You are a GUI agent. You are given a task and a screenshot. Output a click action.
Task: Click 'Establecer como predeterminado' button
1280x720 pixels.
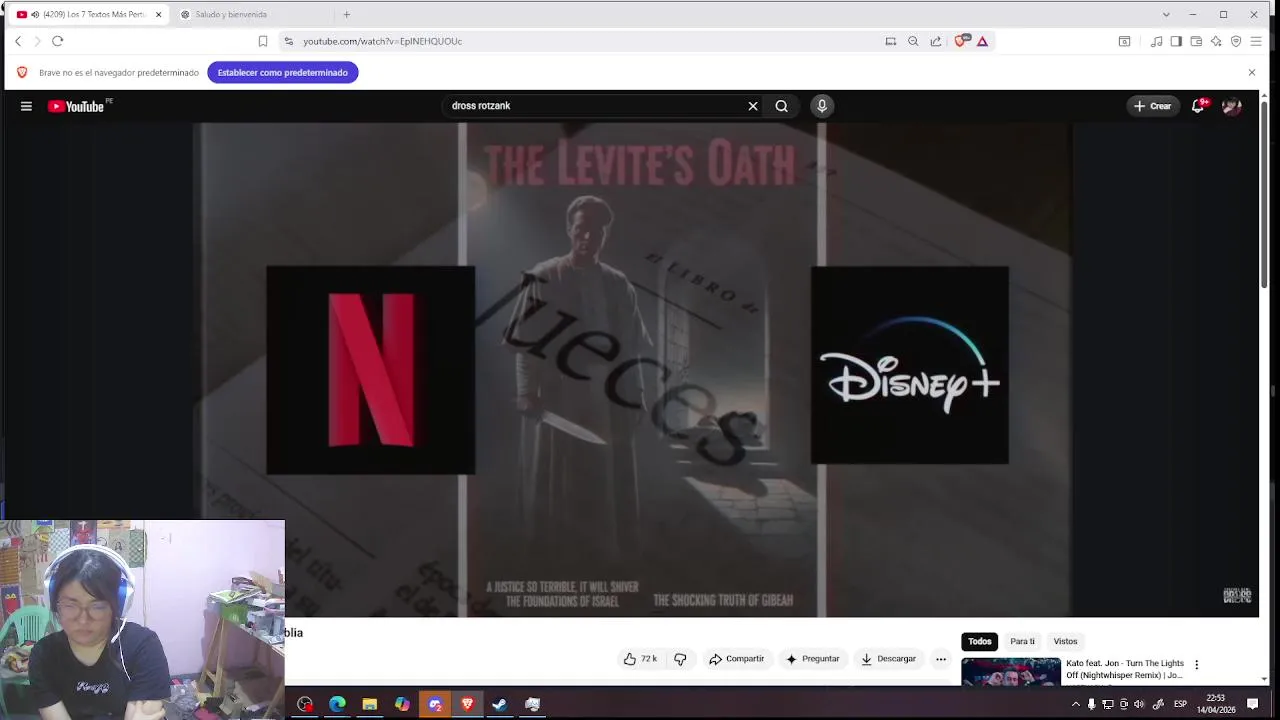pyautogui.click(x=282, y=72)
